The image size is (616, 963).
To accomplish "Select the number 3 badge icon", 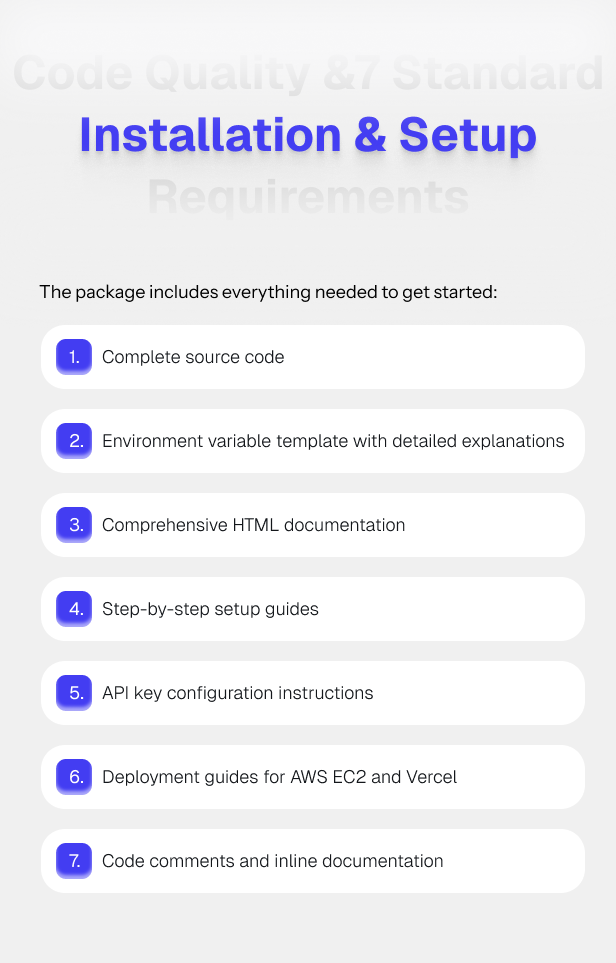I will click(x=74, y=525).
